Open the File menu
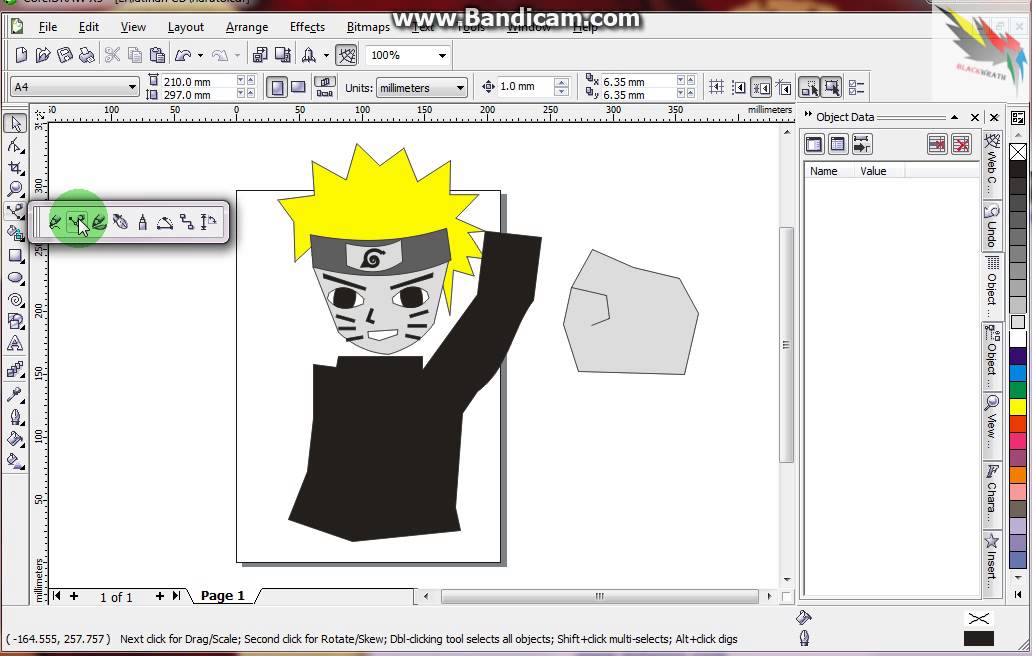 [47, 27]
